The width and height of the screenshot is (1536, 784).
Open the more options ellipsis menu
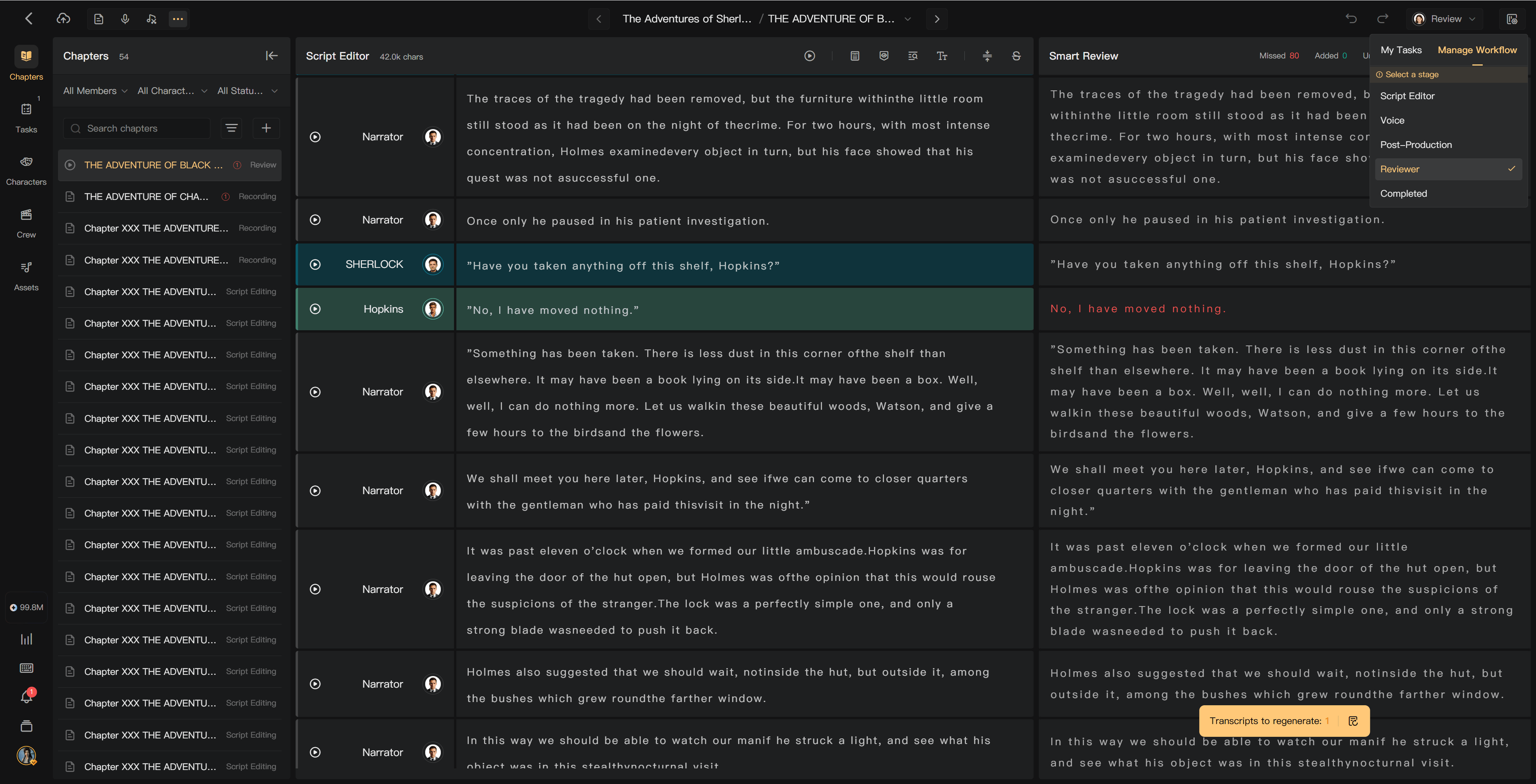[178, 19]
